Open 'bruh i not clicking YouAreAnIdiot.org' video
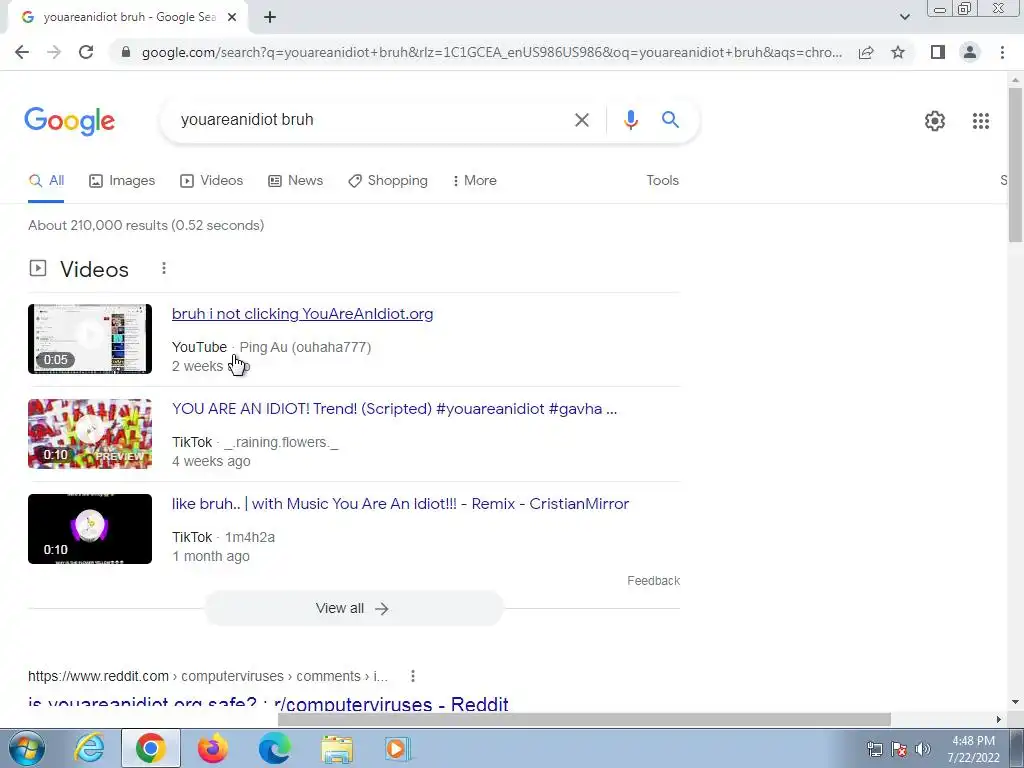The height and width of the screenshot is (768, 1024). click(302, 314)
